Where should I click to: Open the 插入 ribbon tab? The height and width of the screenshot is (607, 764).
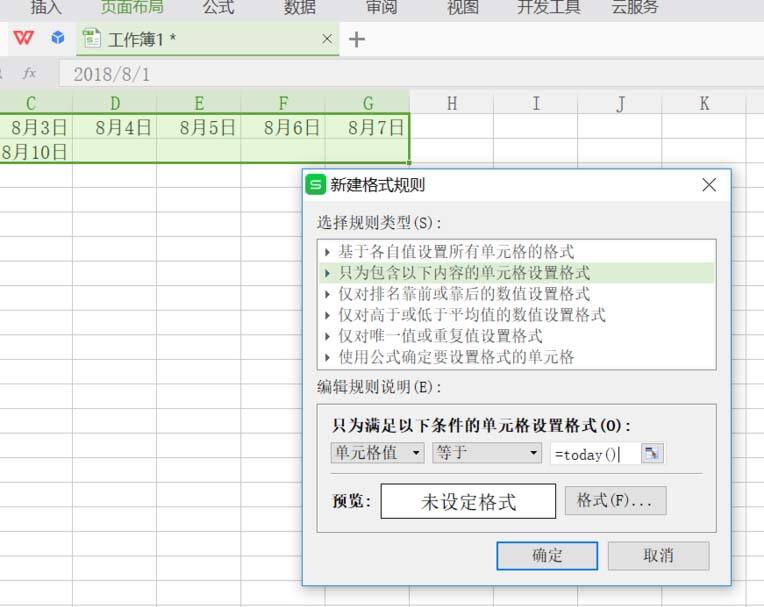46,7
